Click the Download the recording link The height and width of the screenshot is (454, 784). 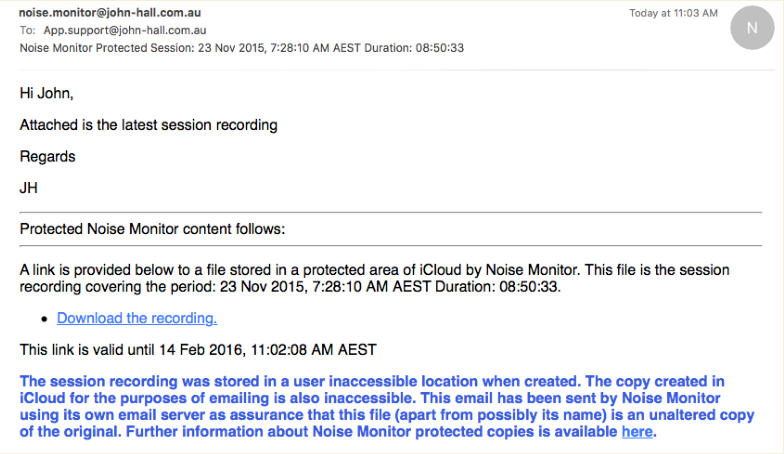(137, 319)
